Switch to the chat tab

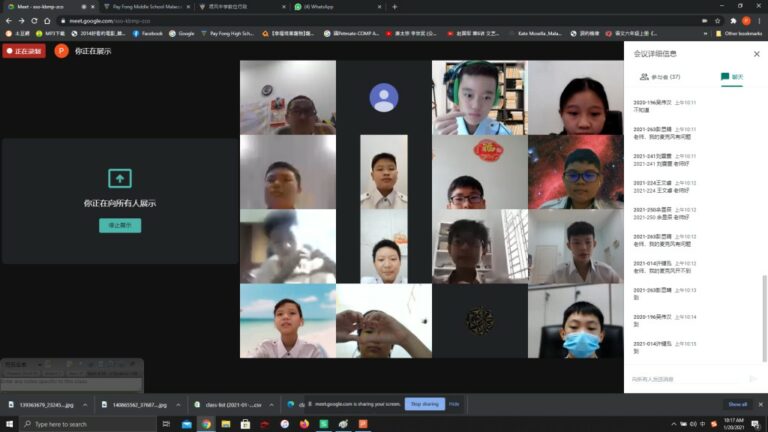(x=732, y=77)
